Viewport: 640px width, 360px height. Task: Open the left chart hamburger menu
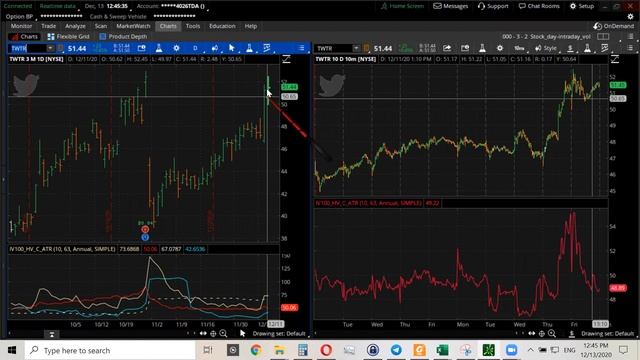[301, 48]
